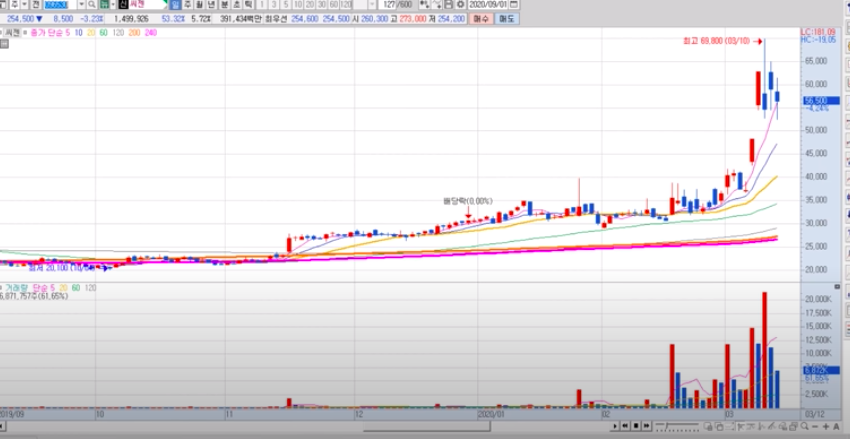Select the tick (틱) chart period
The width and height of the screenshot is (850, 439).
248,4
